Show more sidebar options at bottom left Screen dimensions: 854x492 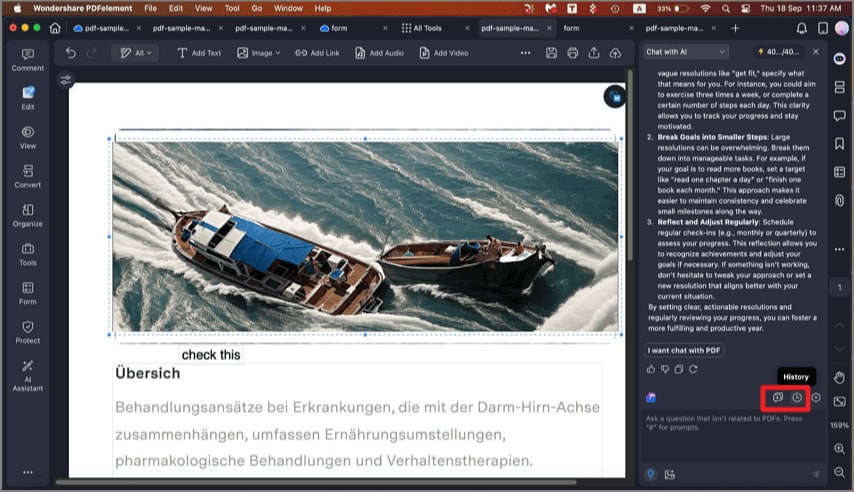point(28,472)
